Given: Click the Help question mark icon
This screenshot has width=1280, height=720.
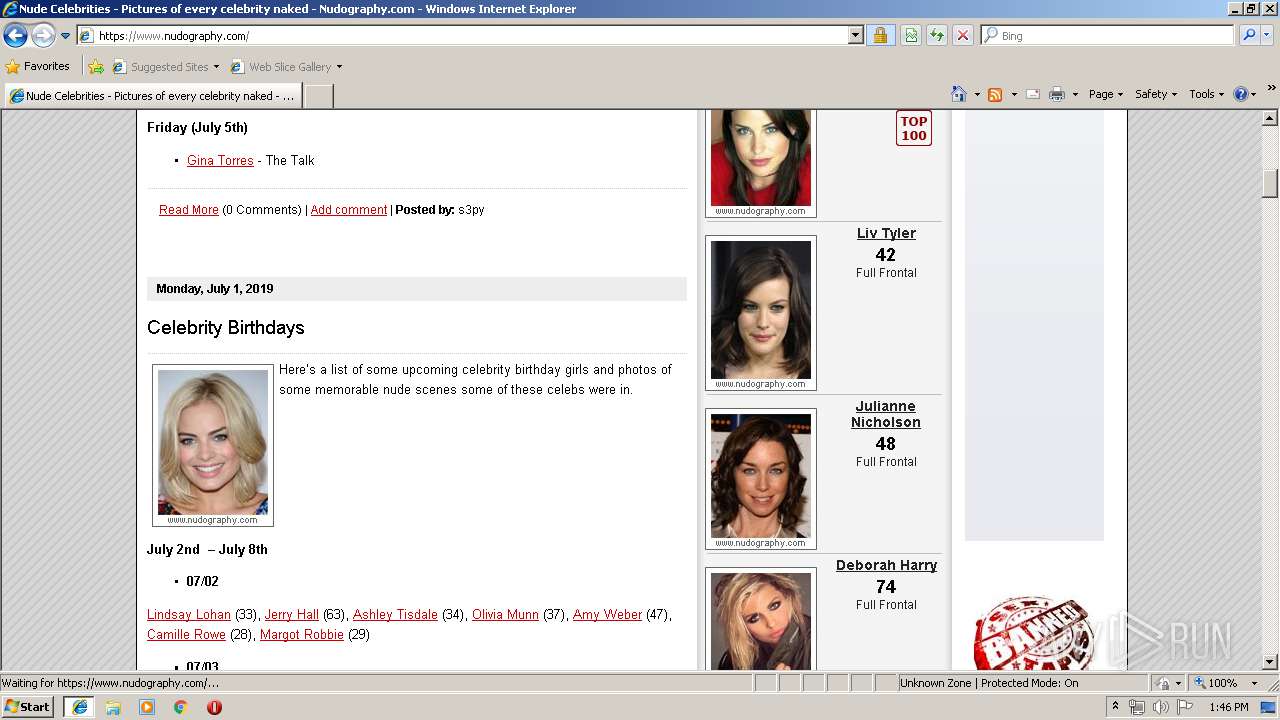Looking at the screenshot, I should (1241, 94).
